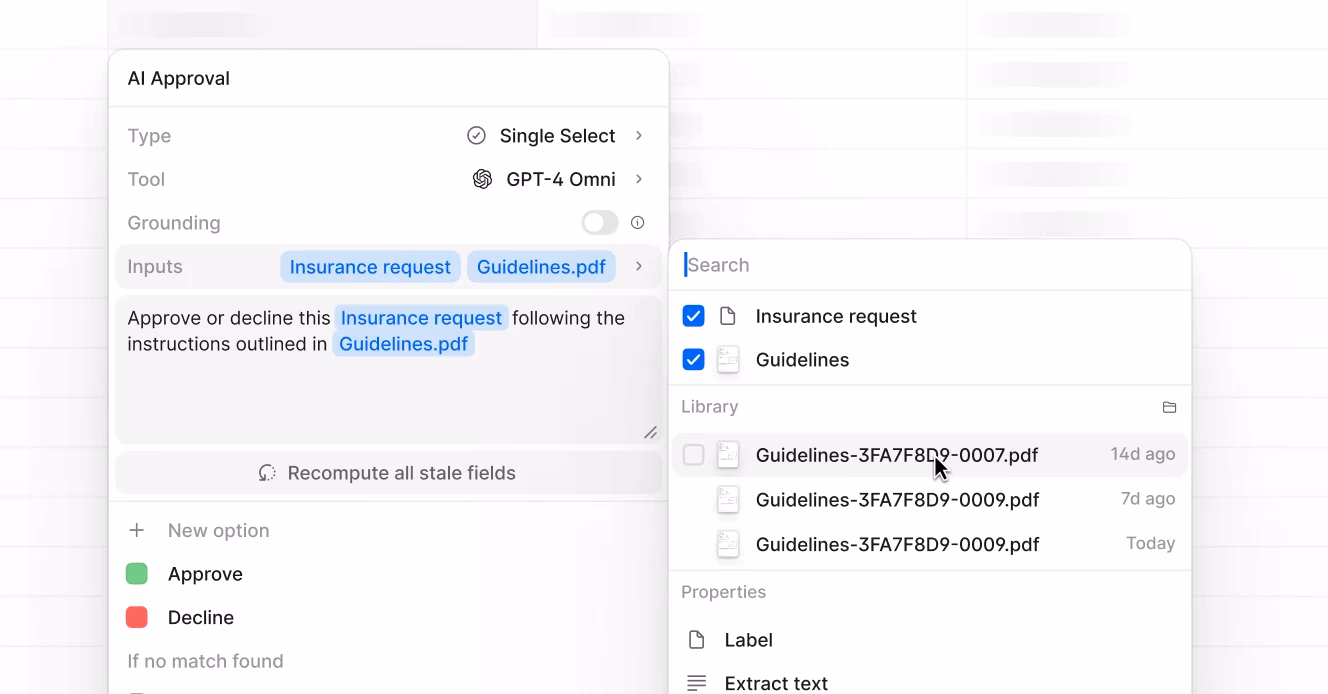The image size is (1328, 694).
Task: Click the plus icon beside New option
Action: [x=137, y=530]
